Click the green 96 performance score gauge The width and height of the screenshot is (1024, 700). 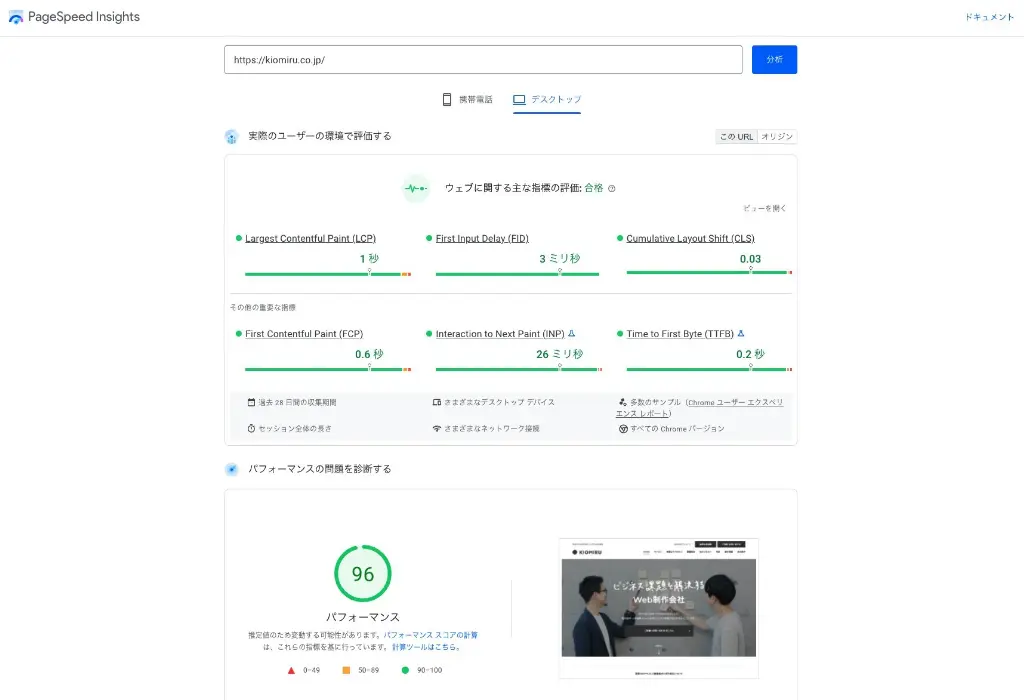[x=363, y=574]
